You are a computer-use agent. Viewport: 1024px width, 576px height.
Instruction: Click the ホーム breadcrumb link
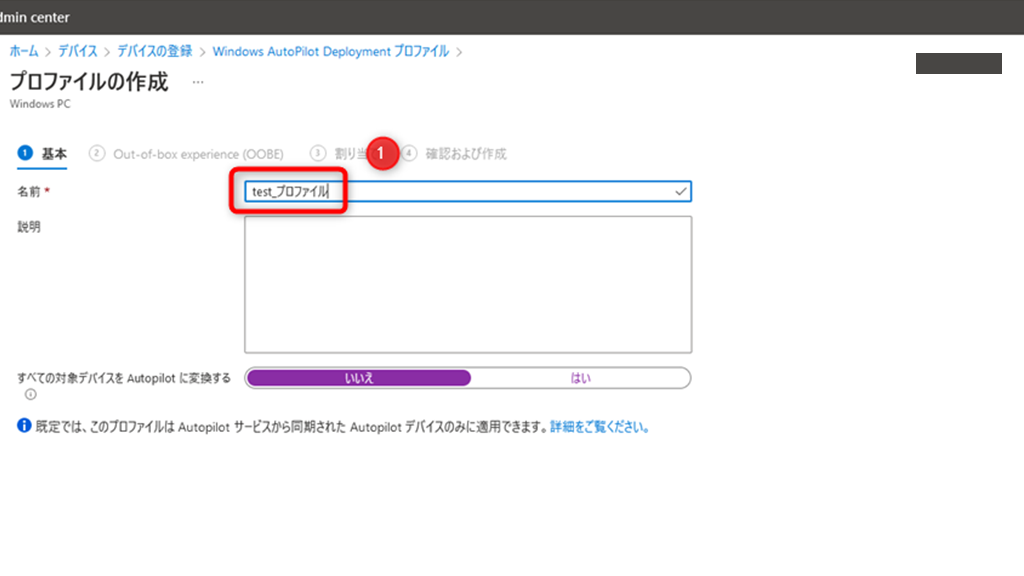click(x=24, y=51)
